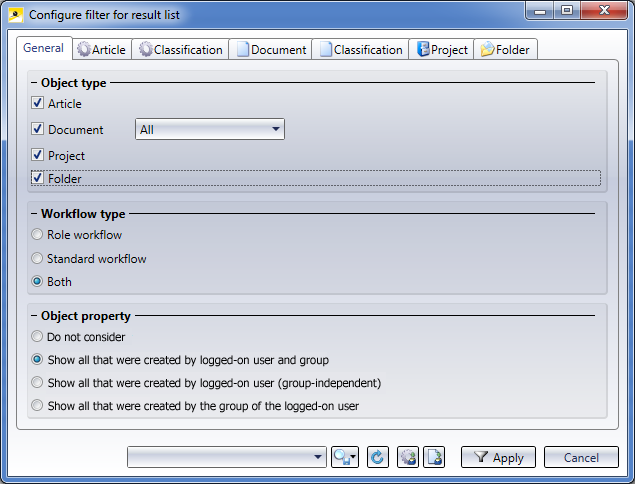Open the saved filter combo box at bottom
Screen dimensions: 635x484
(227, 457)
